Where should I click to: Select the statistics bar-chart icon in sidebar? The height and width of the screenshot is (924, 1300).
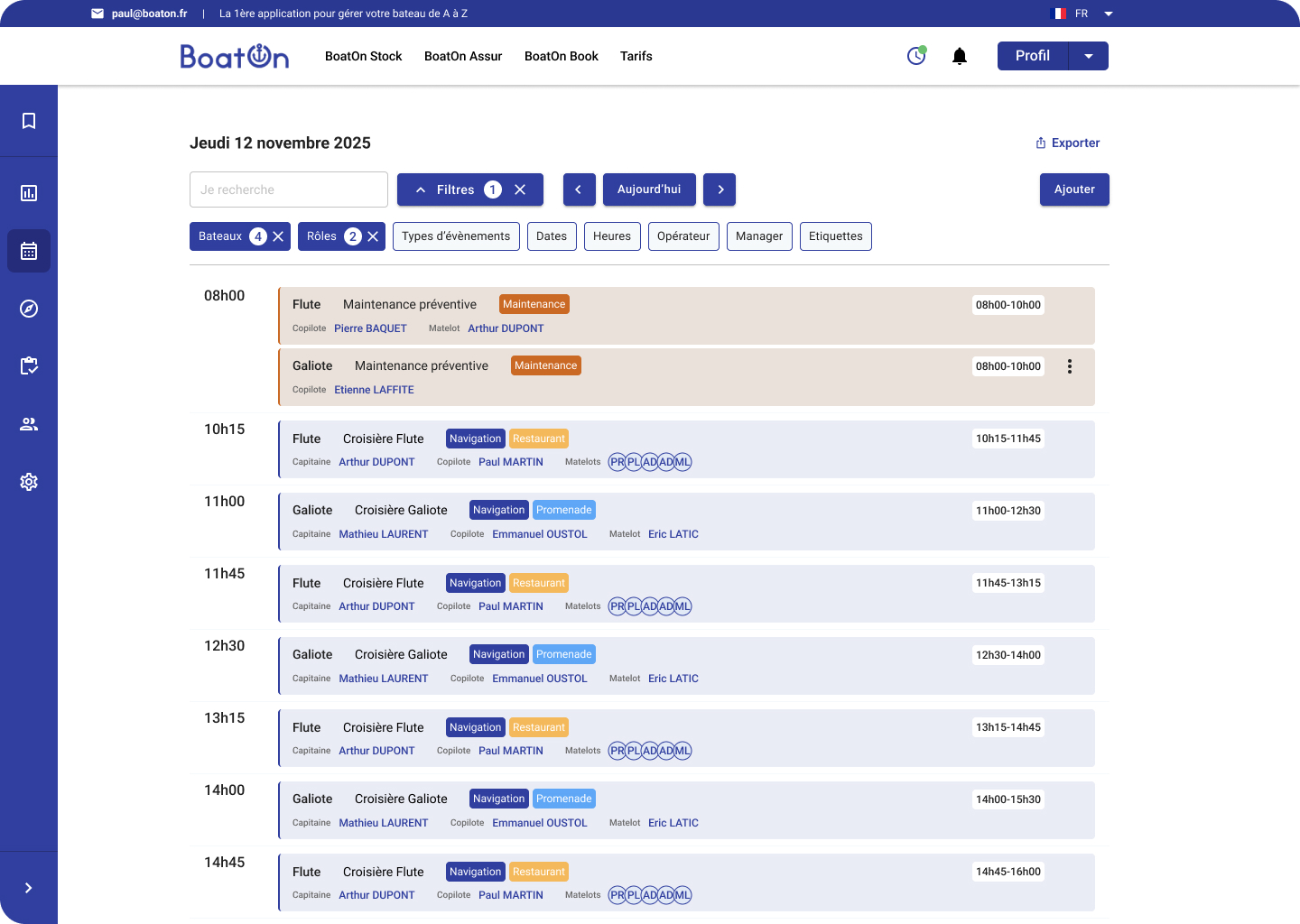[29, 192]
